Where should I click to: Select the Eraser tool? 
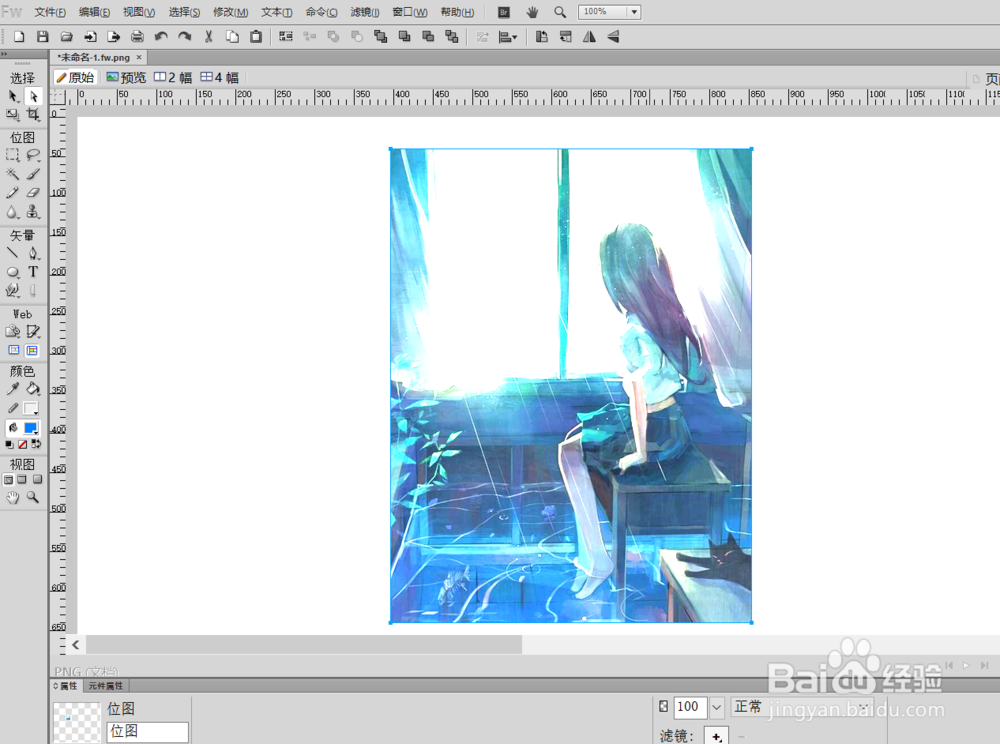33,193
